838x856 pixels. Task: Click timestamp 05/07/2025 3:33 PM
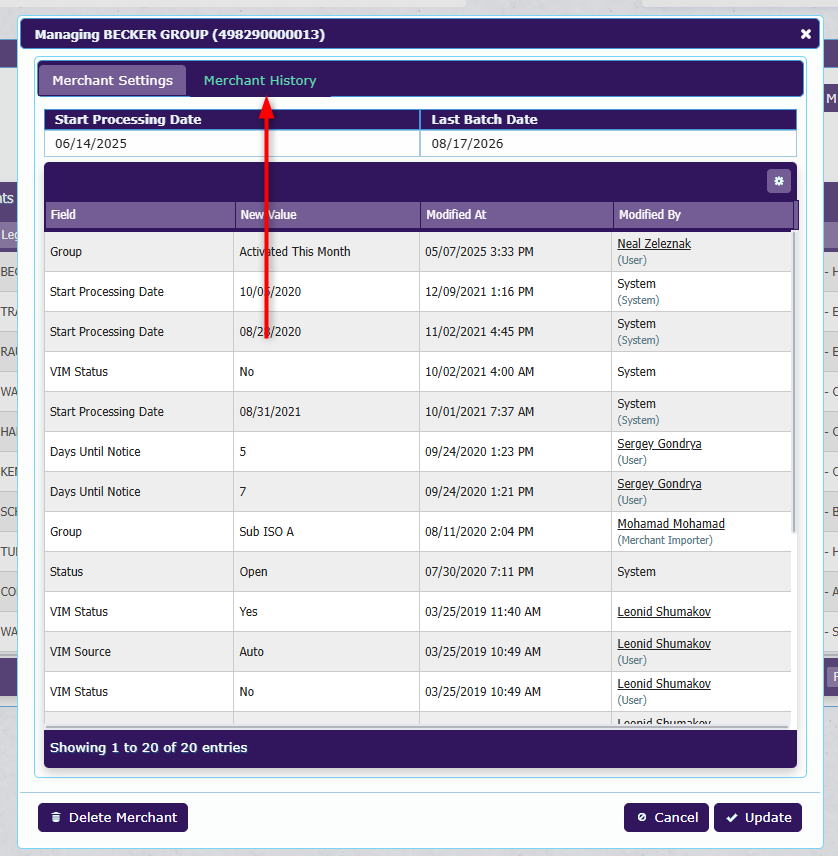(x=479, y=252)
